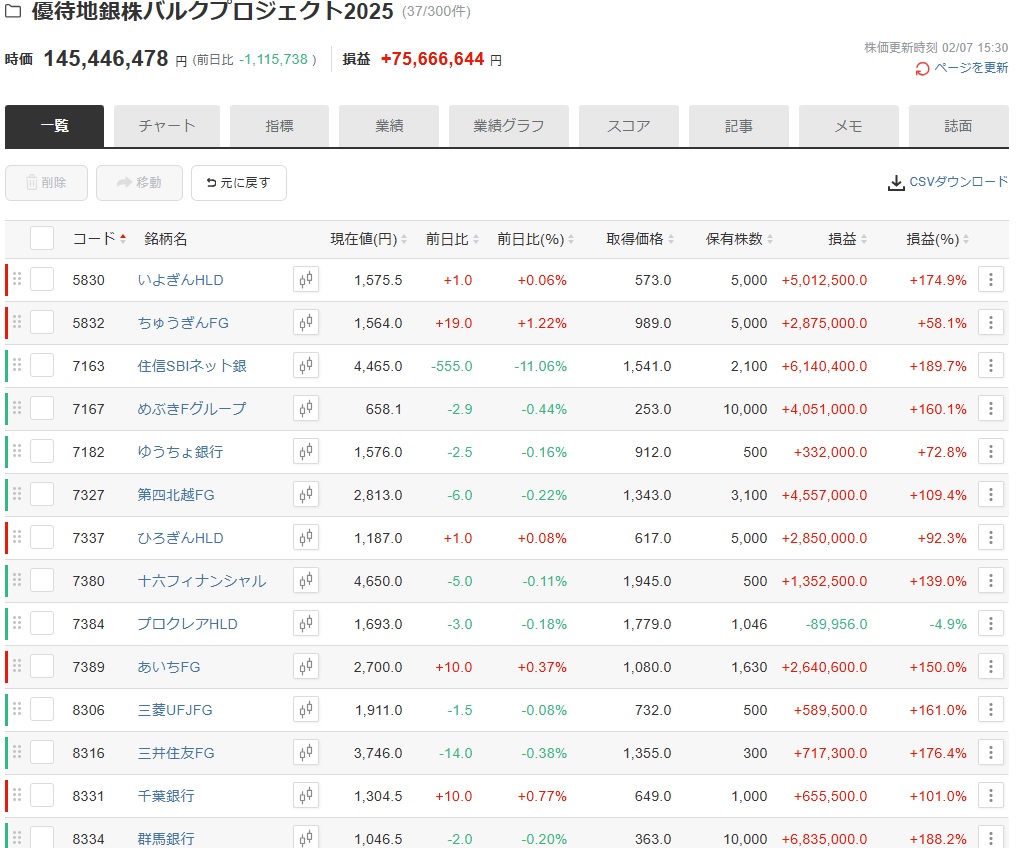This screenshot has height=848, width=1016.
Task: Open more options for 住信SBIネット銀 row
Action: 991,366
